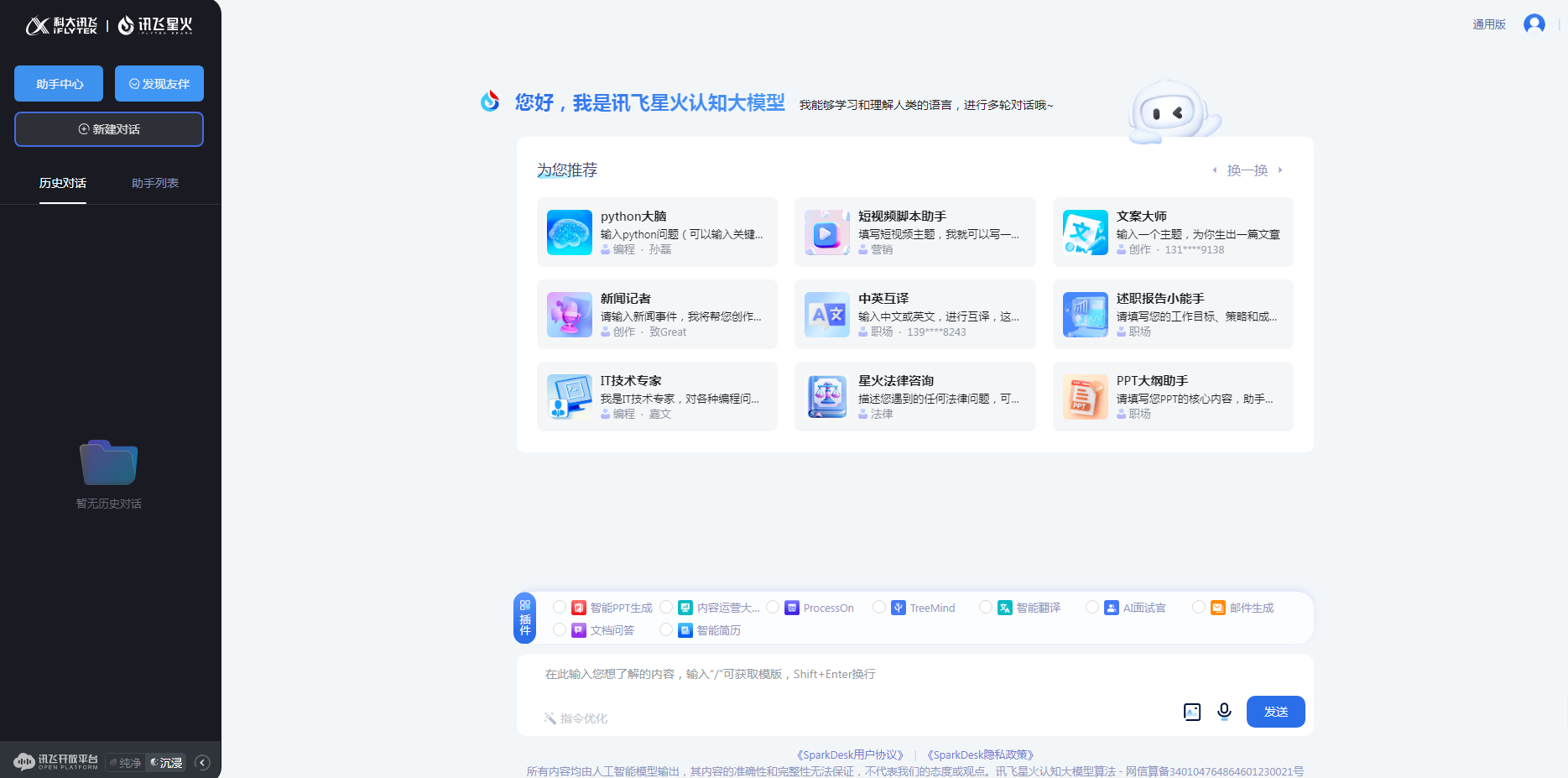Select the 中英互译 translation icon
Screen dimensions: 1568x778
tap(827, 315)
